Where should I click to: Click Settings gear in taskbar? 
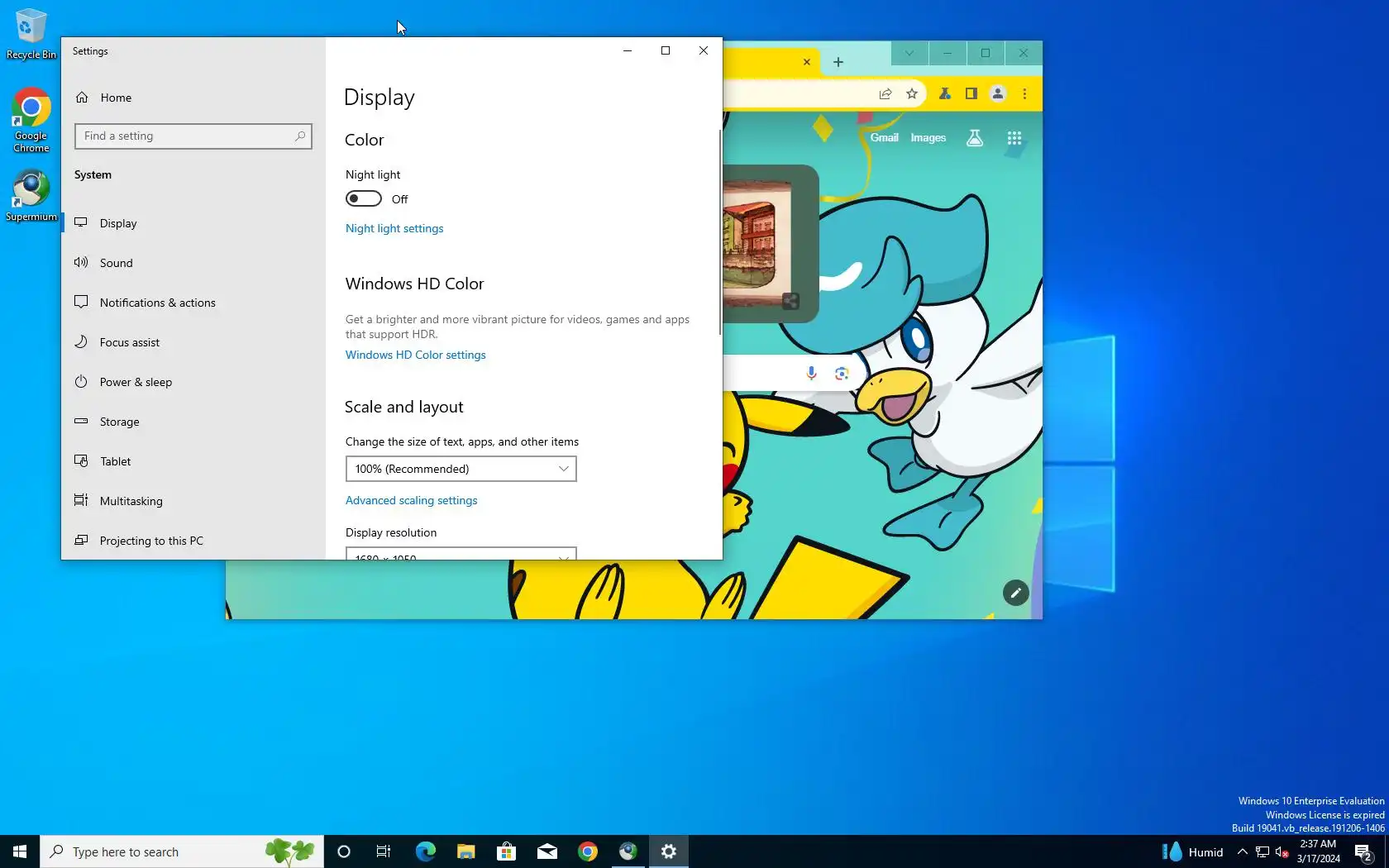pyautogui.click(x=668, y=851)
